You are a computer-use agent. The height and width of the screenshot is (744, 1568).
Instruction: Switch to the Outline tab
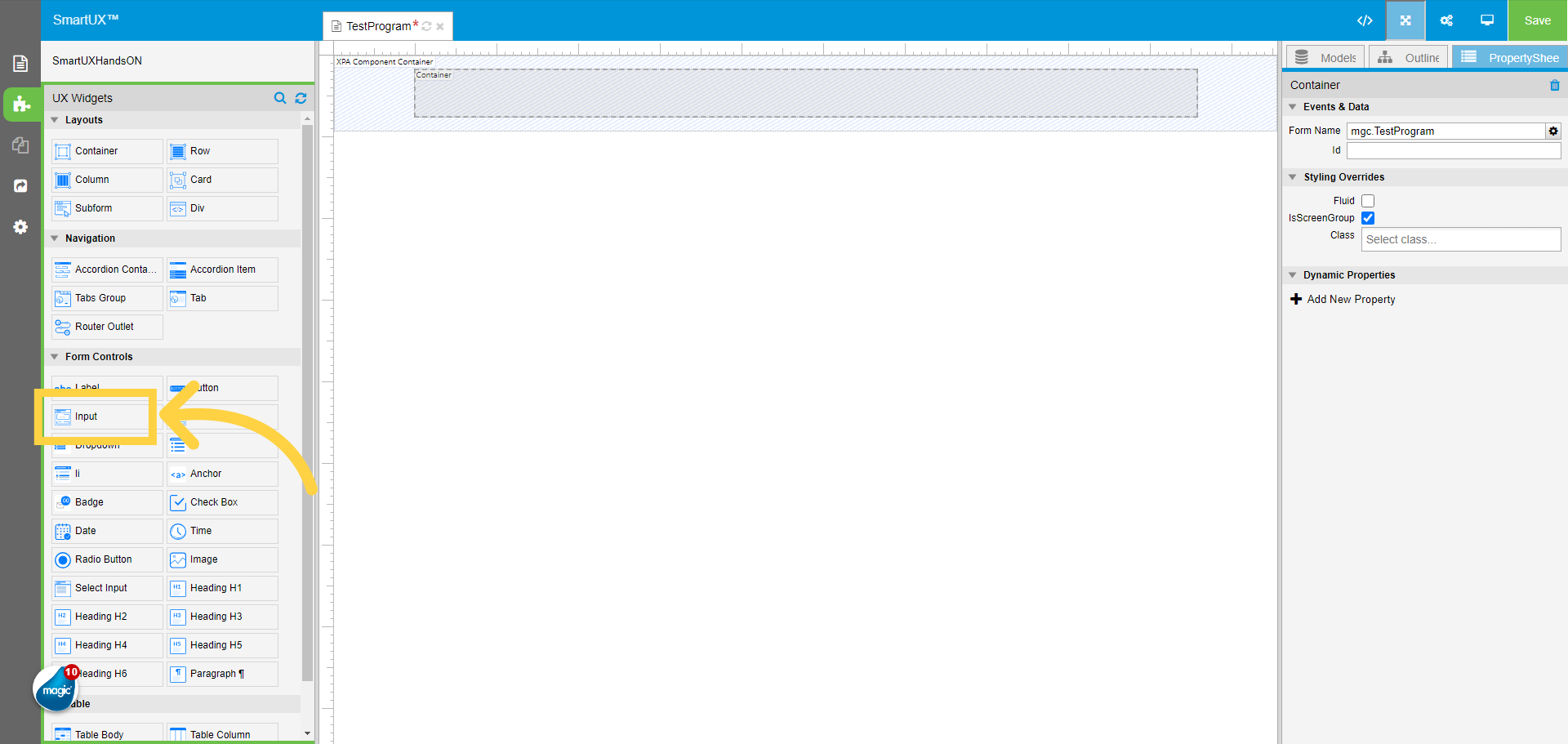1409,58
